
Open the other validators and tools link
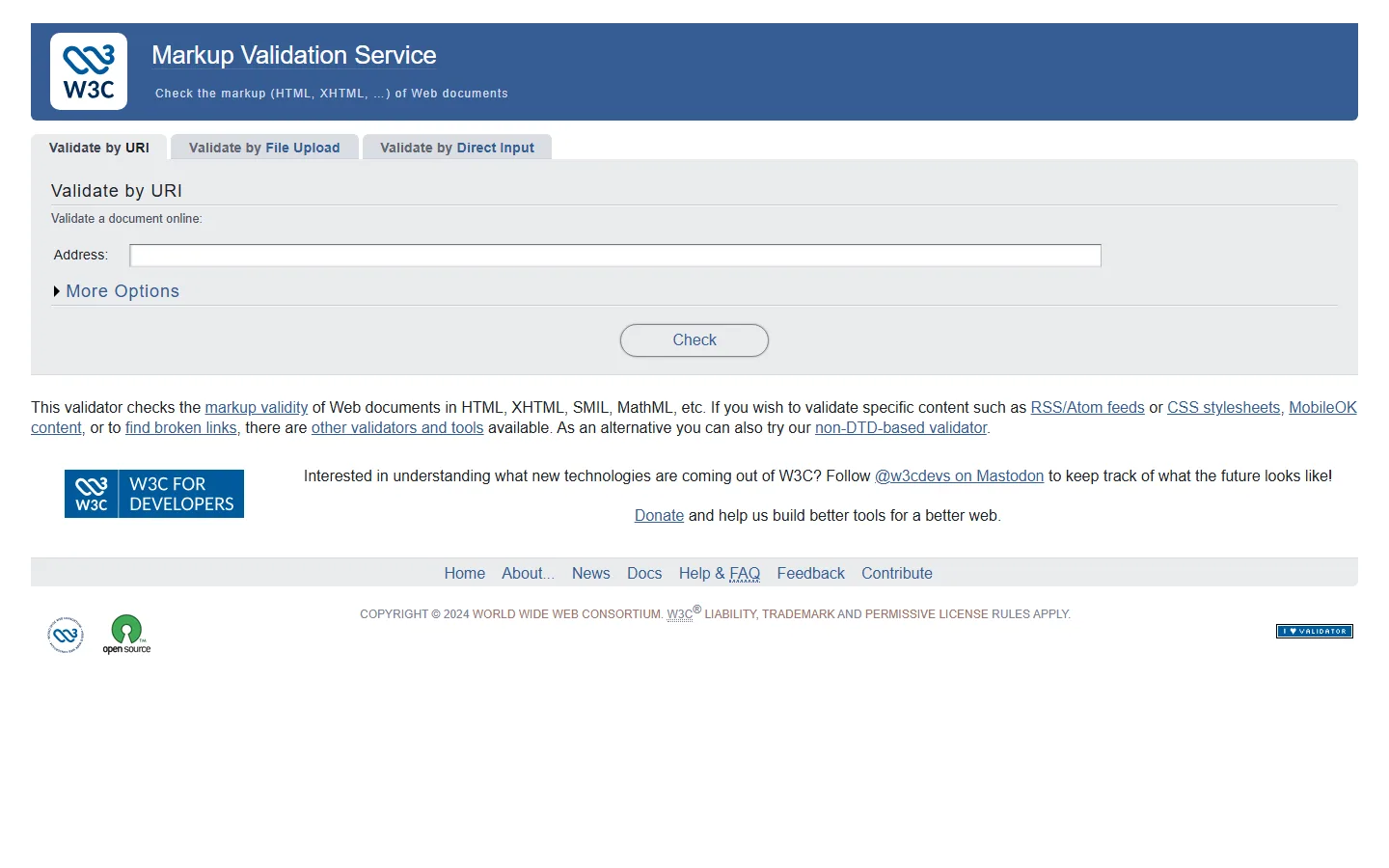click(397, 428)
